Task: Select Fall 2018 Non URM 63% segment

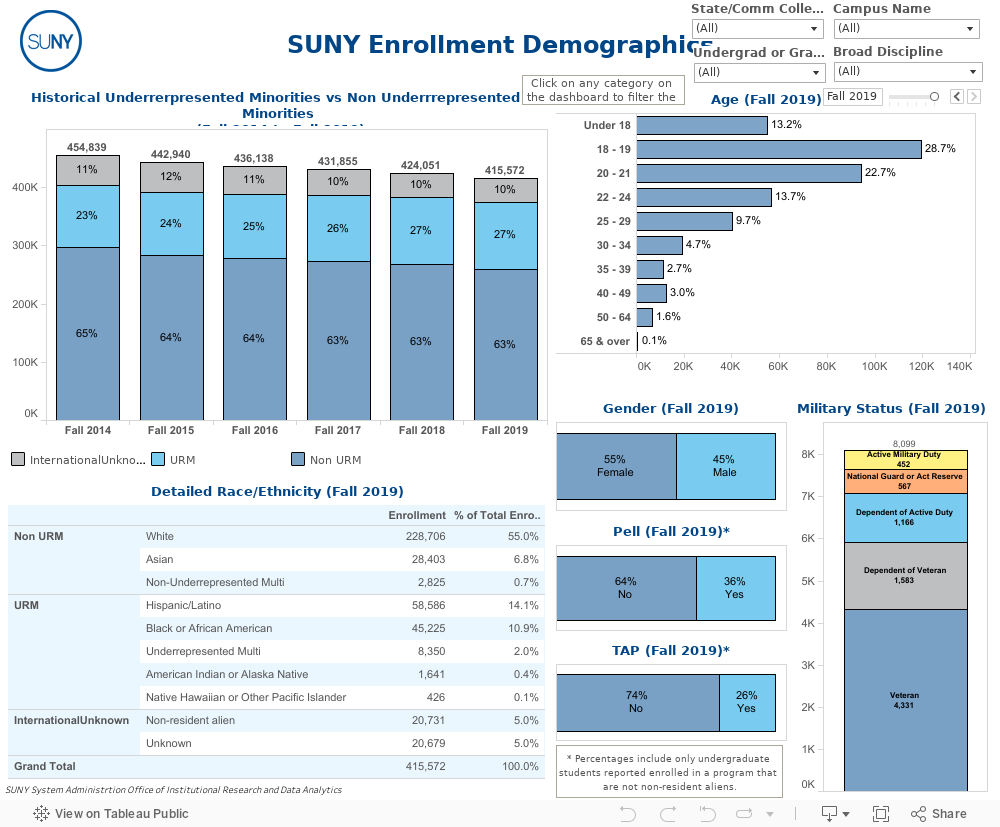Action: [422, 342]
